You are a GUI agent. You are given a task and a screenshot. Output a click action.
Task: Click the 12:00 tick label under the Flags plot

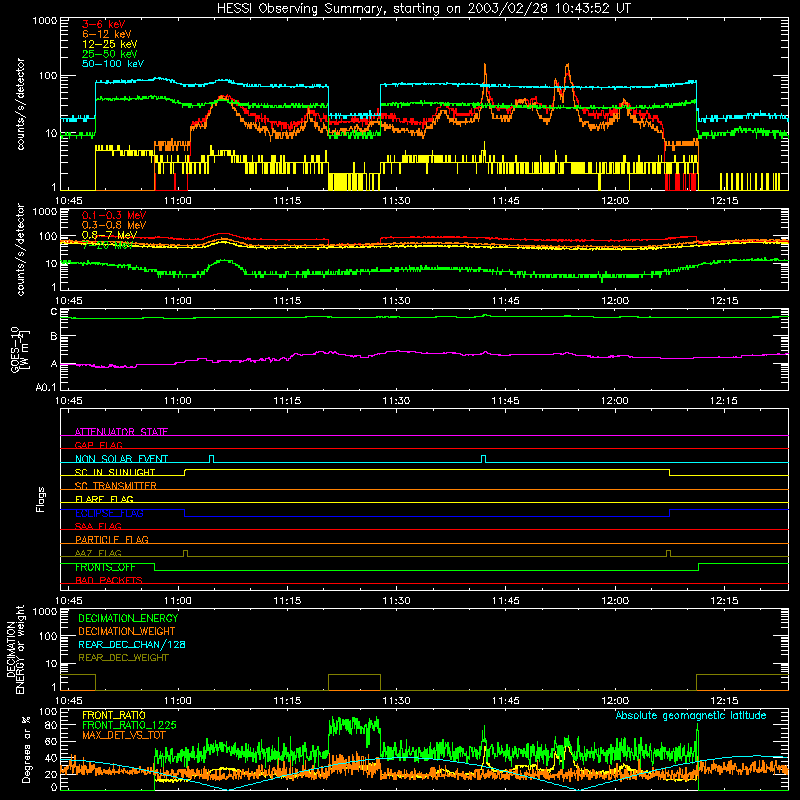tap(615, 601)
